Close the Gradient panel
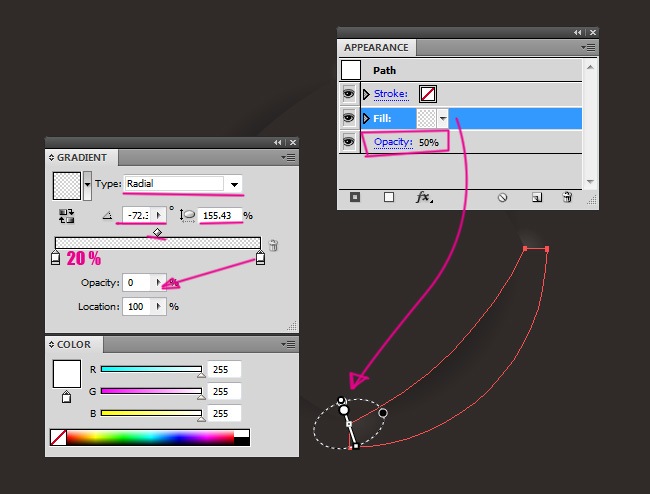Image resolution: width=650 pixels, height=494 pixels. [x=293, y=143]
